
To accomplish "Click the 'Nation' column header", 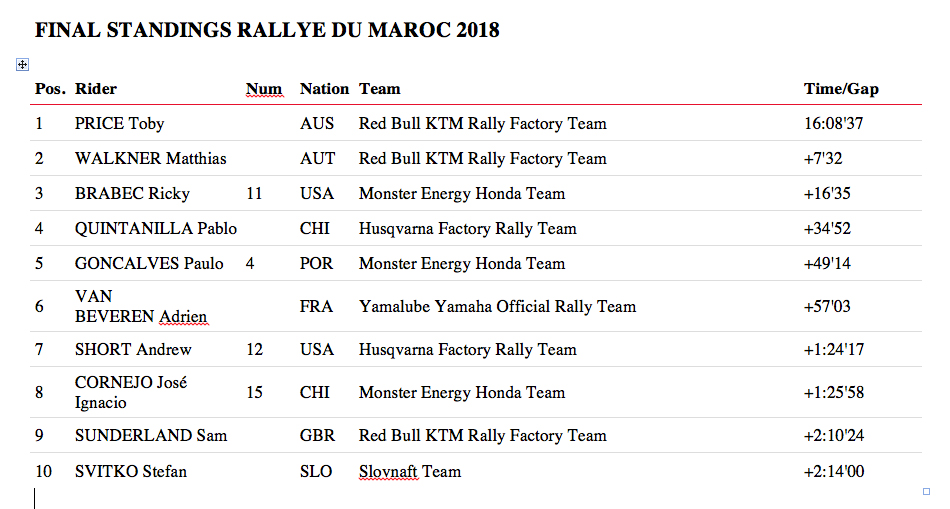I will pyautogui.click(x=324, y=89).
